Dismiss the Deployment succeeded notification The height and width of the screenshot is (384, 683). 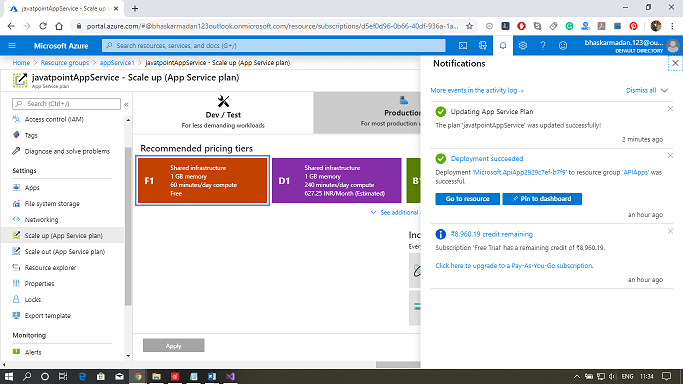(670, 156)
